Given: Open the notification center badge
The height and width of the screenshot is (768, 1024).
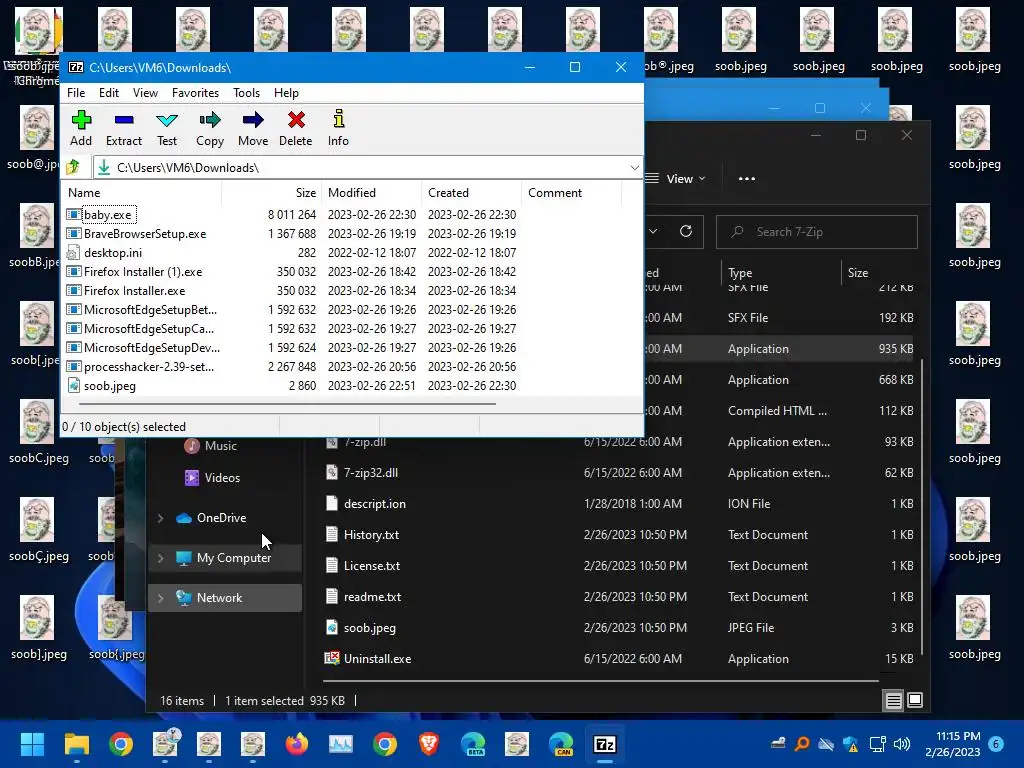Looking at the screenshot, I should coord(997,744).
